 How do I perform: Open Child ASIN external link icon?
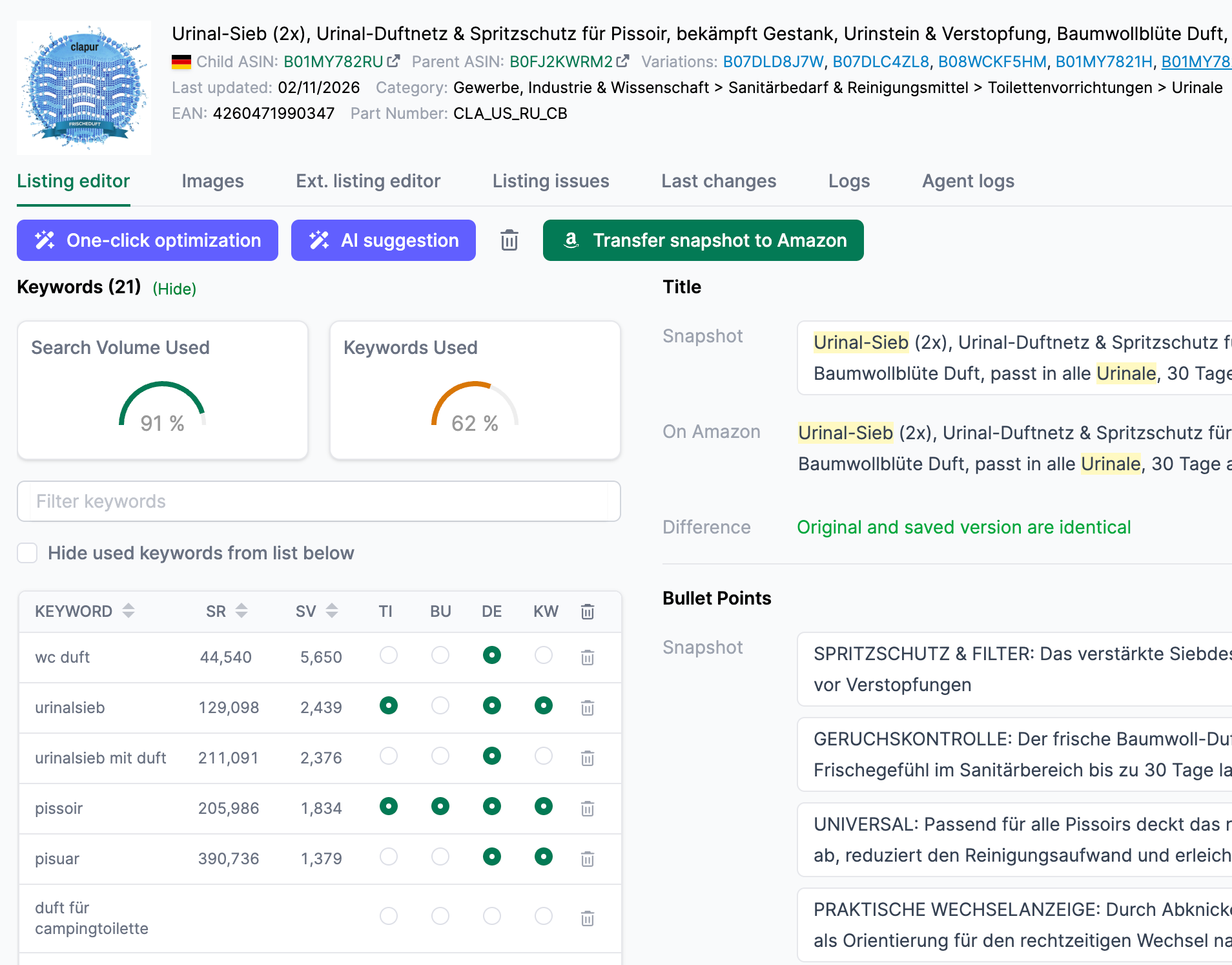(x=393, y=61)
